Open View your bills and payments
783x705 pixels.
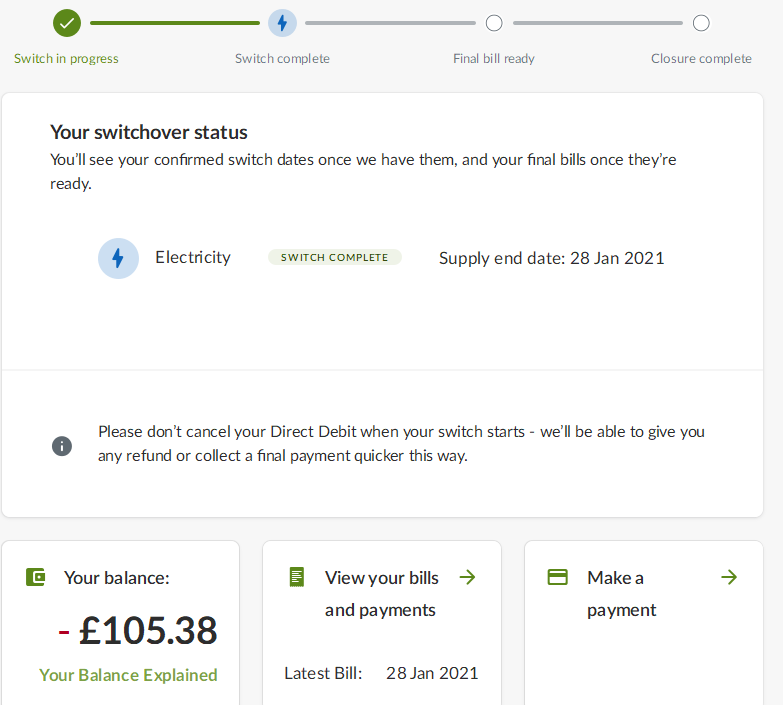coord(382,594)
